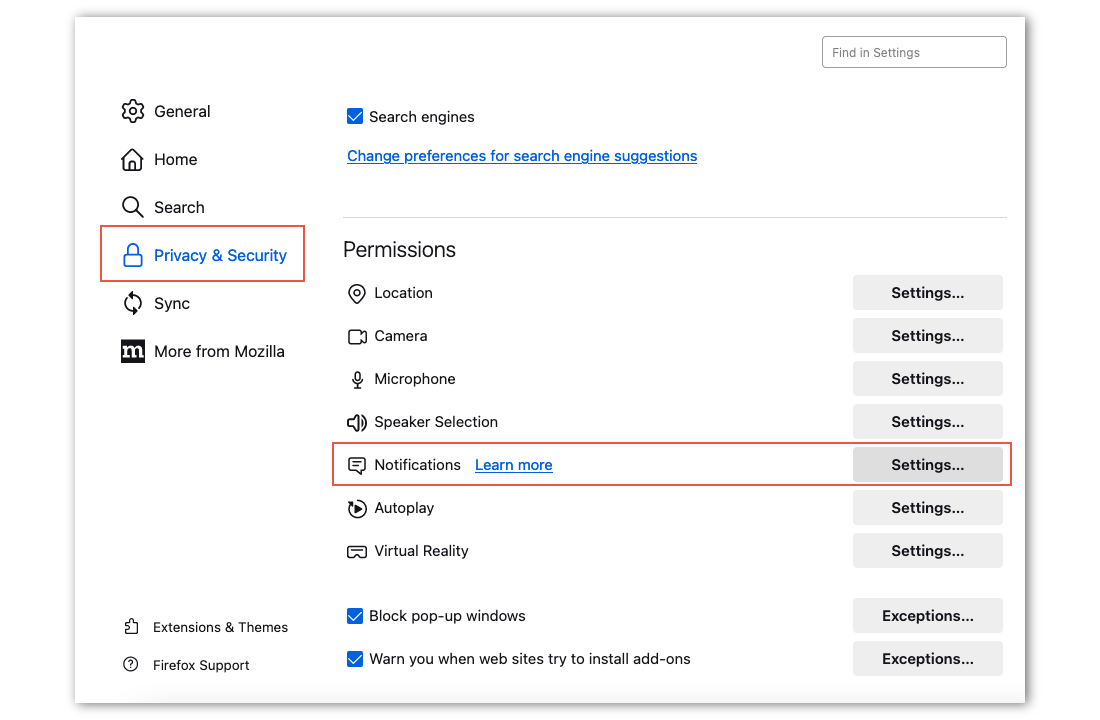Click the Search magnifier icon
The width and height of the screenshot is (1100, 720).
133,207
